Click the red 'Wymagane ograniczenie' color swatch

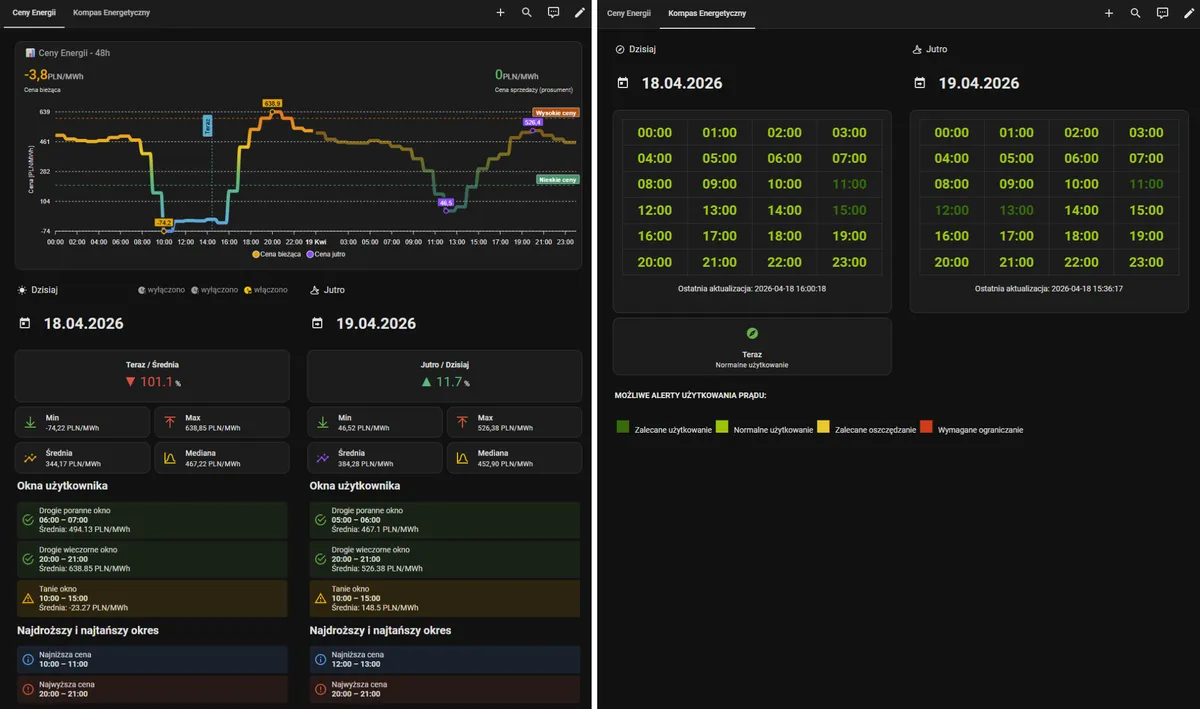[x=926, y=427]
